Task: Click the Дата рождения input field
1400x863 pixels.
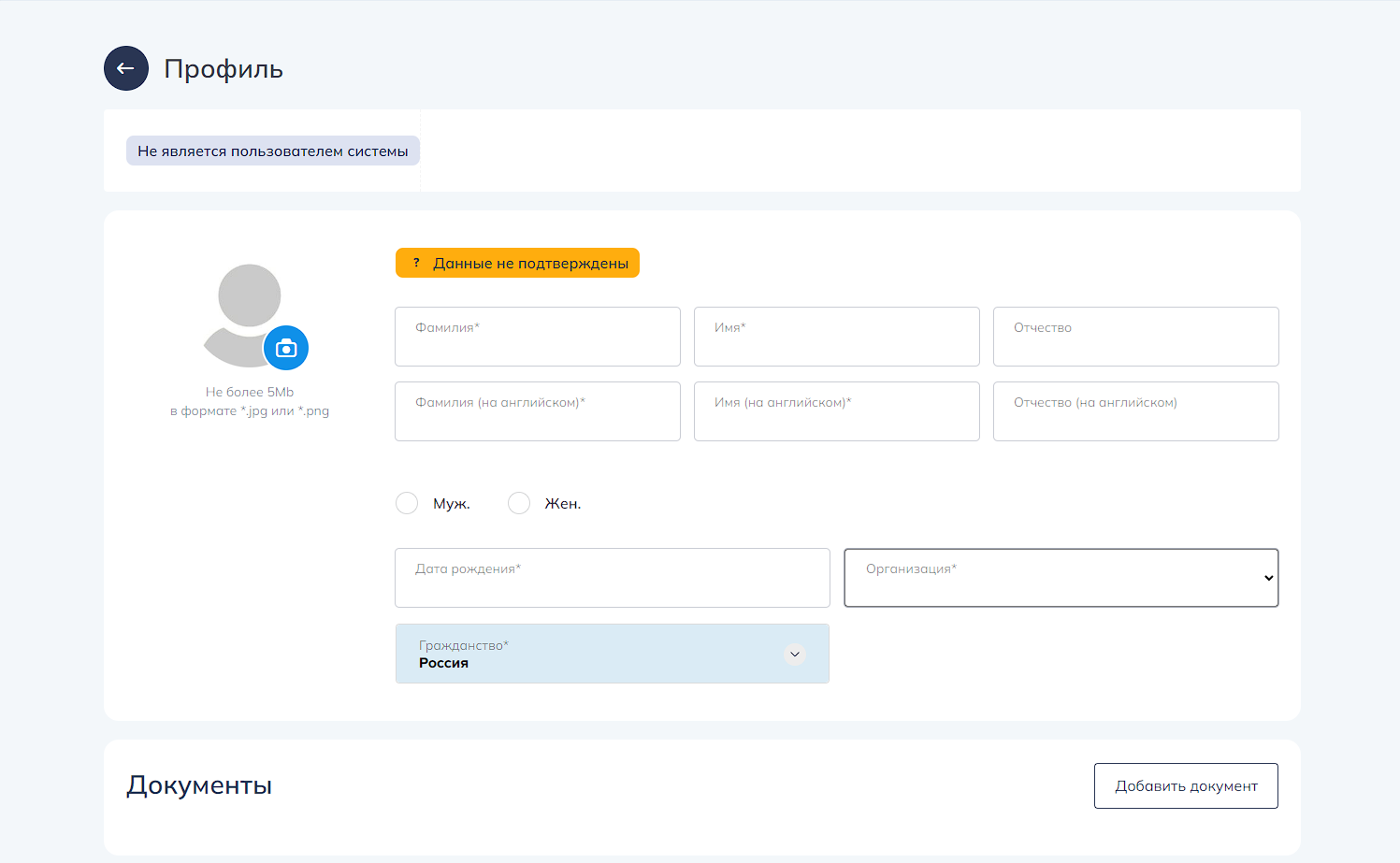Action: (613, 578)
